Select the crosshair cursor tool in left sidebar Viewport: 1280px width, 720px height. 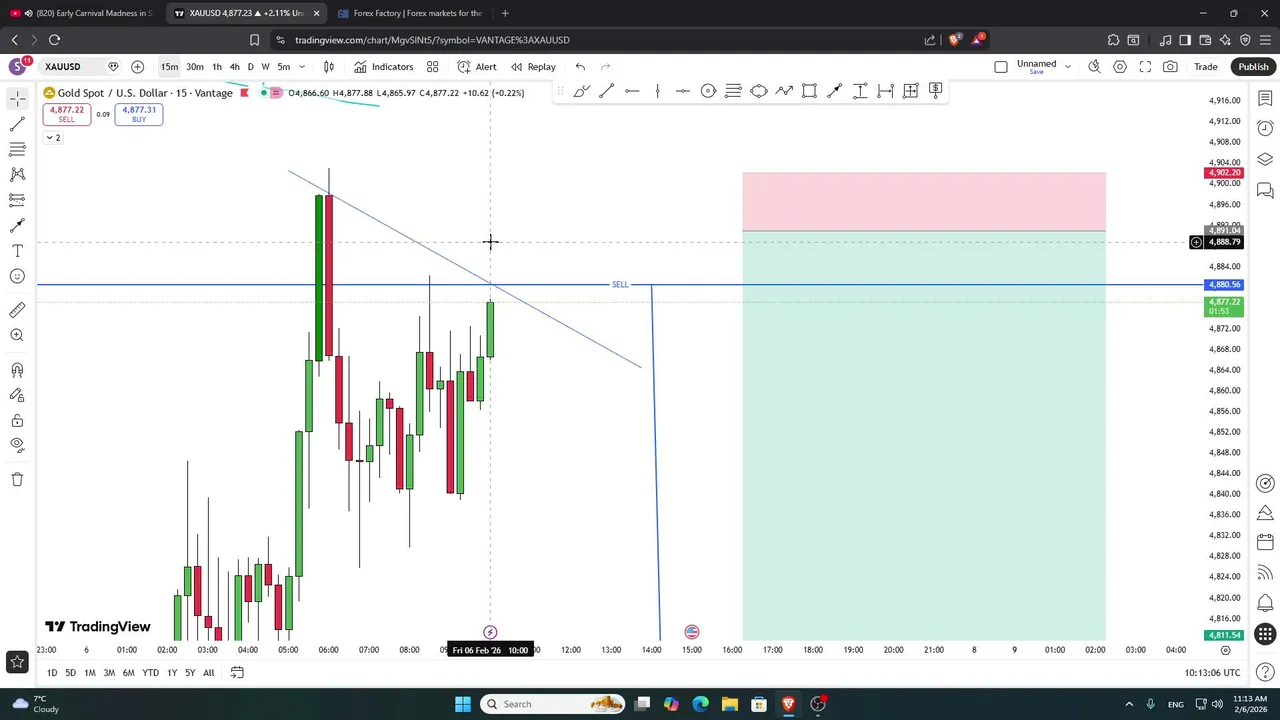click(x=17, y=98)
